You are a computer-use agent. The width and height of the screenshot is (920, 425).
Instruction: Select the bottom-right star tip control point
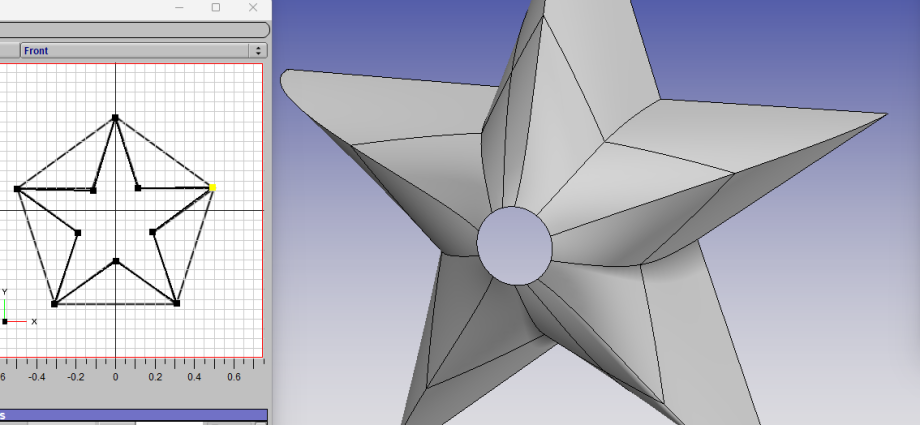pyautogui.click(x=177, y=303)
